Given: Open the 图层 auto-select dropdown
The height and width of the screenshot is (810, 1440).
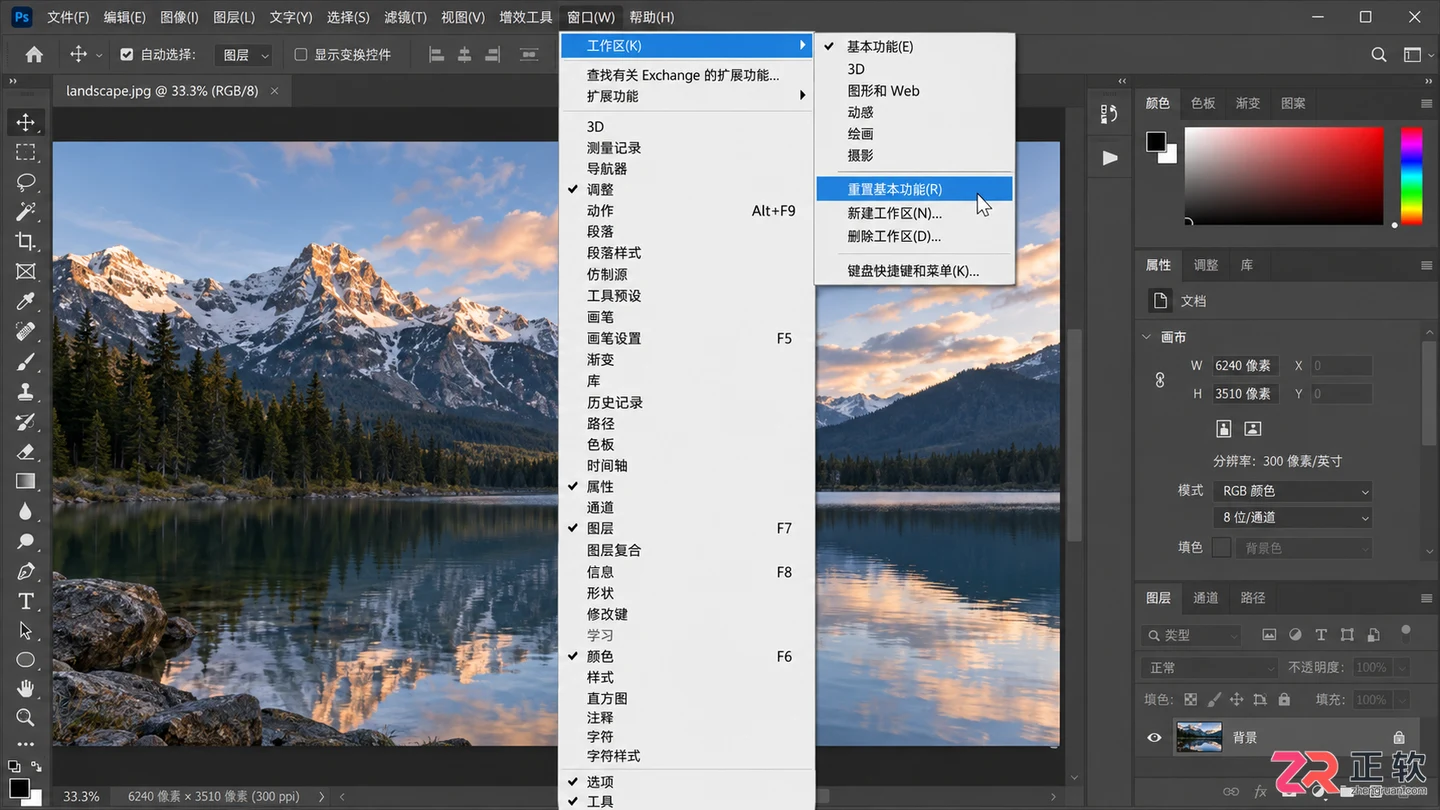Looking at the screenshot, I should pos(245,55).
